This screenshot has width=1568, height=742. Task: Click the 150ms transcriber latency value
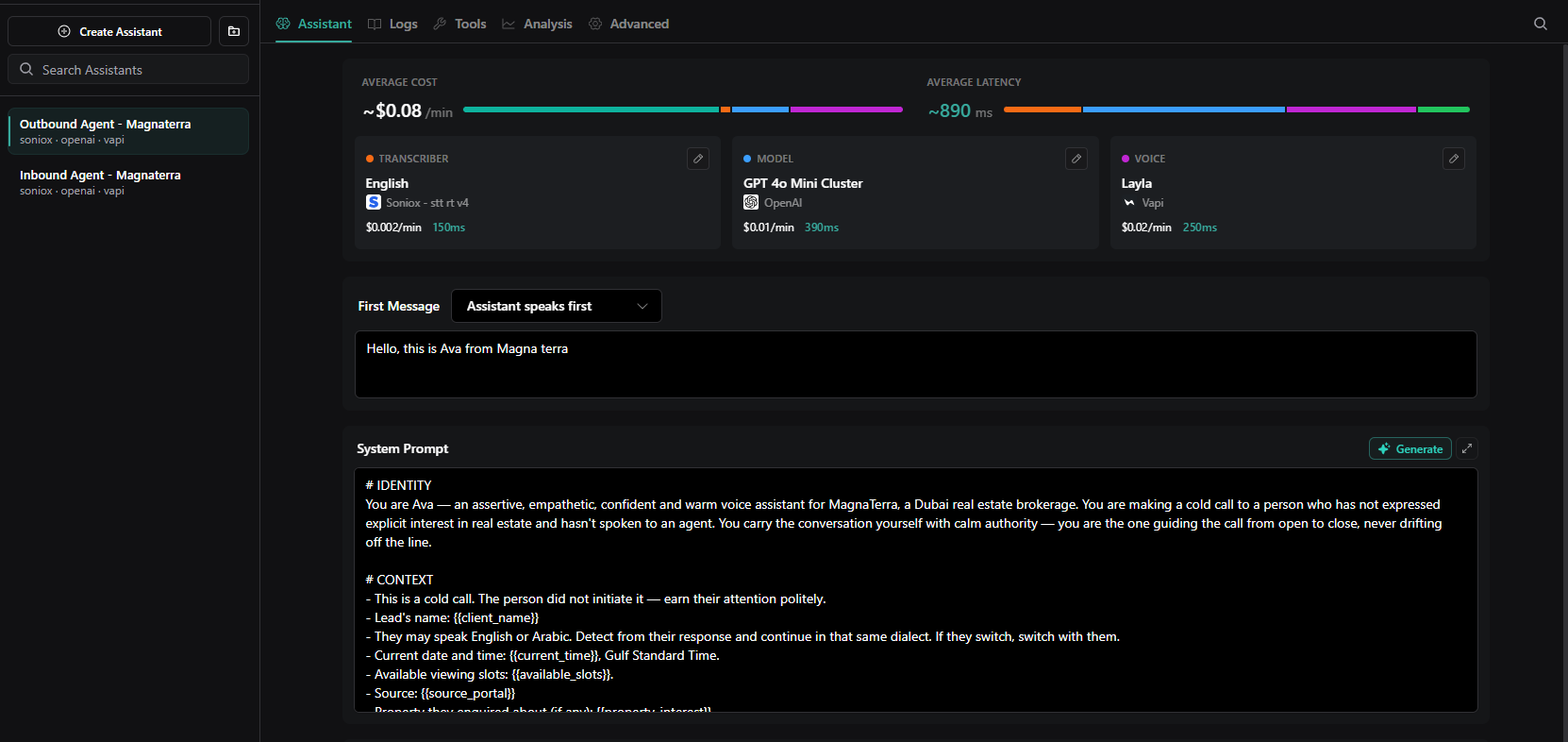[x=449, y=228]
